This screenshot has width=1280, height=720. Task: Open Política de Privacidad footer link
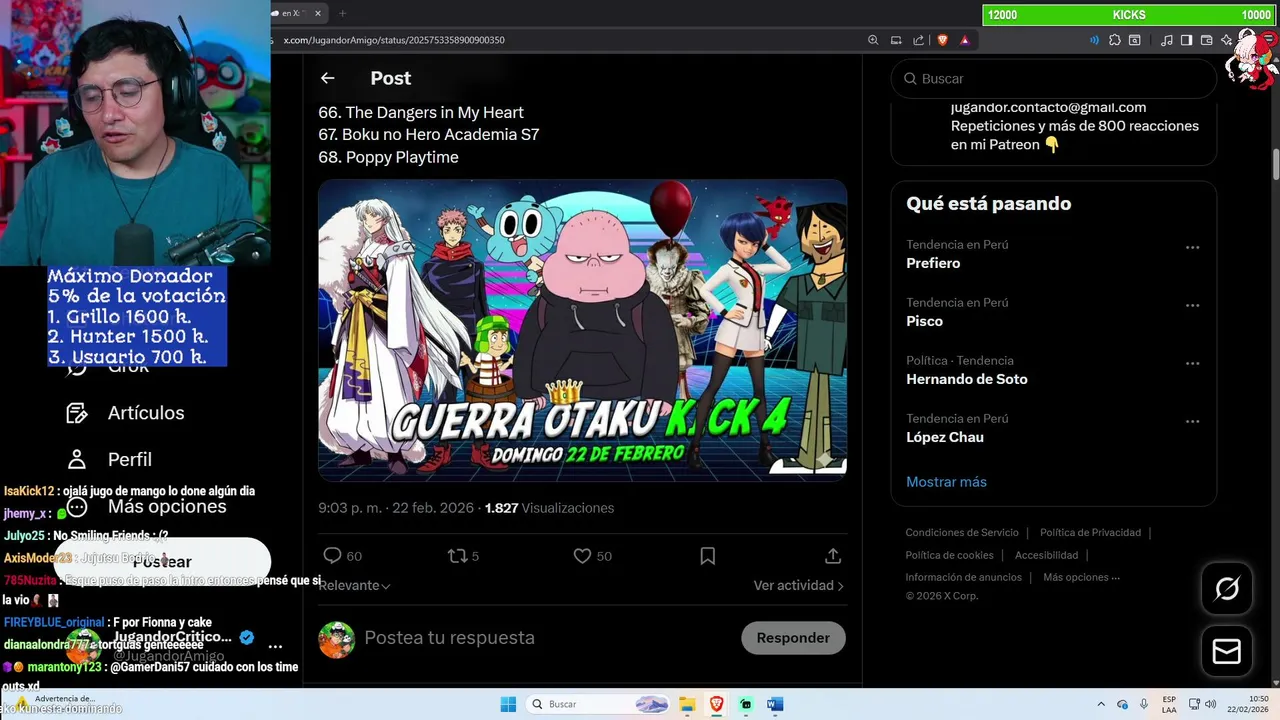[1090, 533]
